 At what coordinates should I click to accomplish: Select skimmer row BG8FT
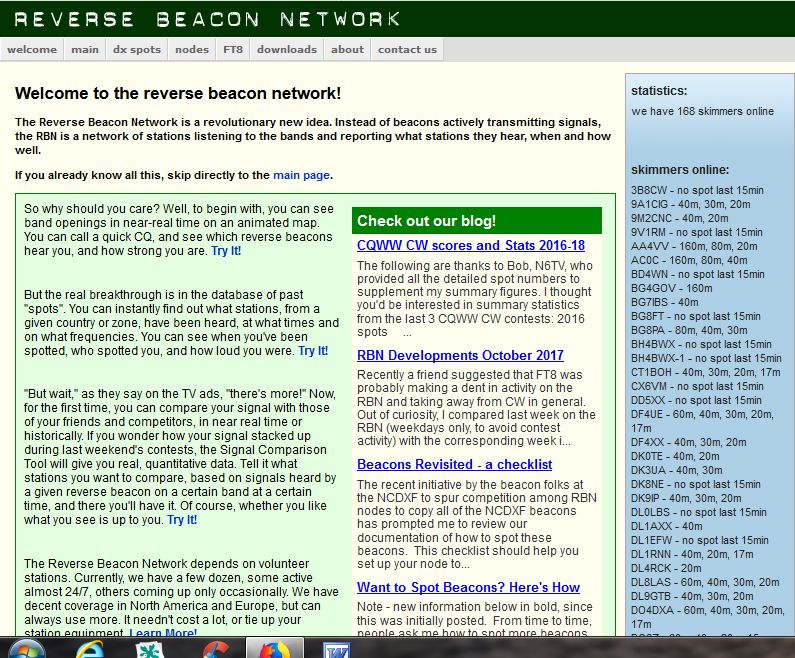(696, 316)
